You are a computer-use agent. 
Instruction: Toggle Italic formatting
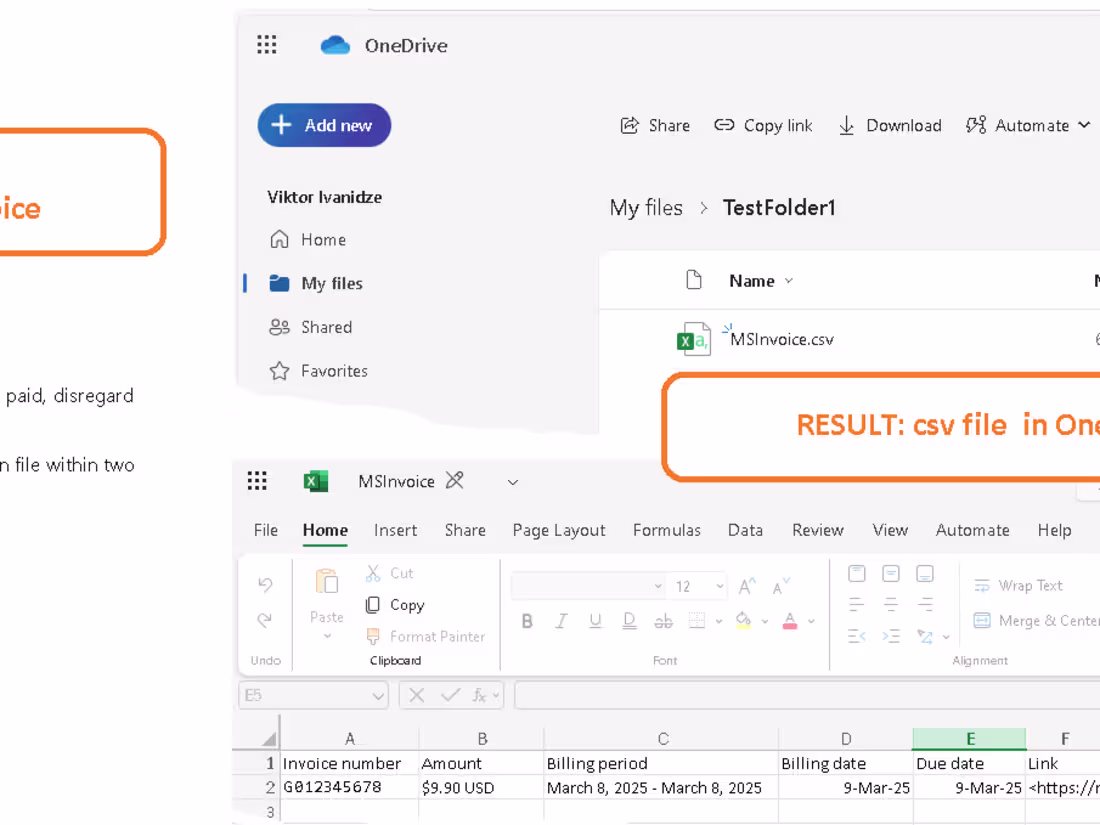561,622
